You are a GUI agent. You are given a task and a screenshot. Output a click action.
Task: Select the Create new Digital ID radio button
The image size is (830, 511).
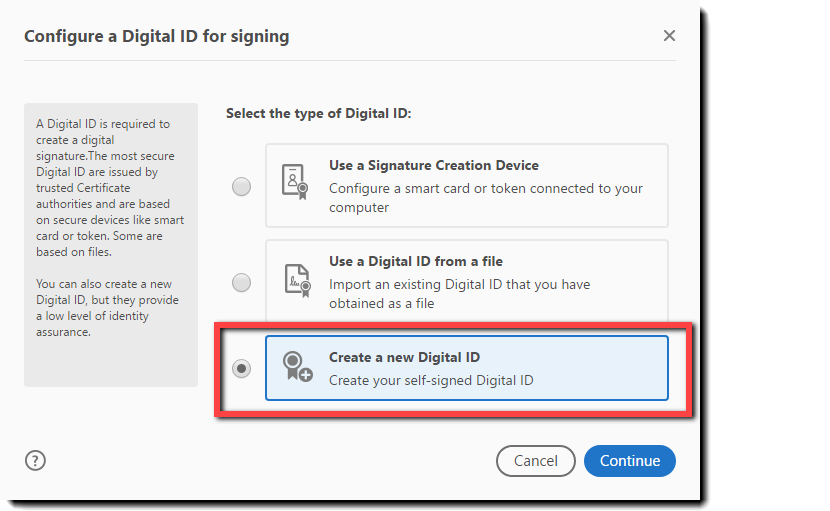241,369
